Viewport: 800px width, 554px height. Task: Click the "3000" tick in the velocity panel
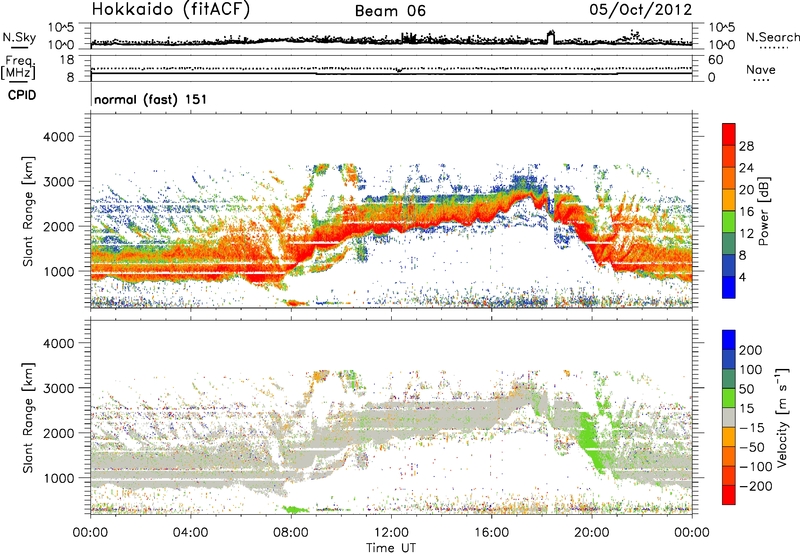tap(58, 388)
